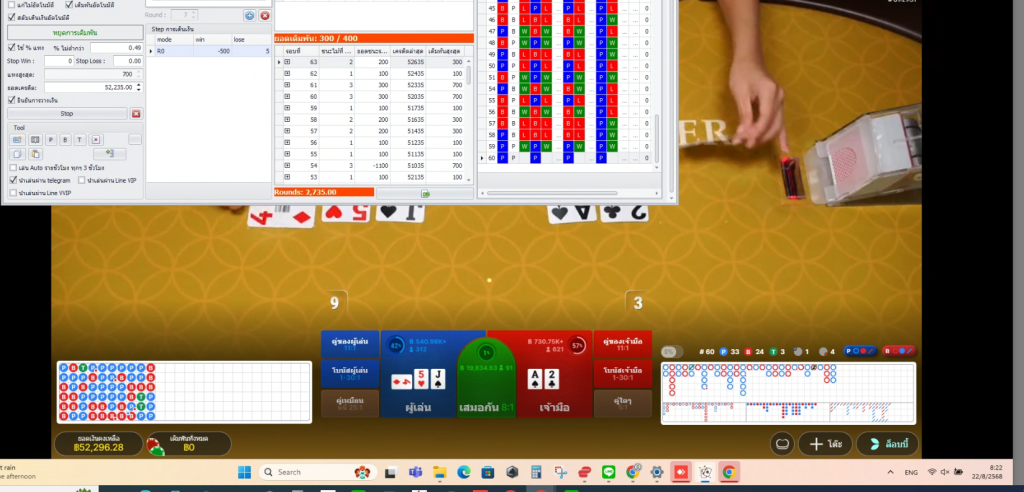Click the red delete step icon
Screen dimensions: 1024x492
(x=264, y=16)
